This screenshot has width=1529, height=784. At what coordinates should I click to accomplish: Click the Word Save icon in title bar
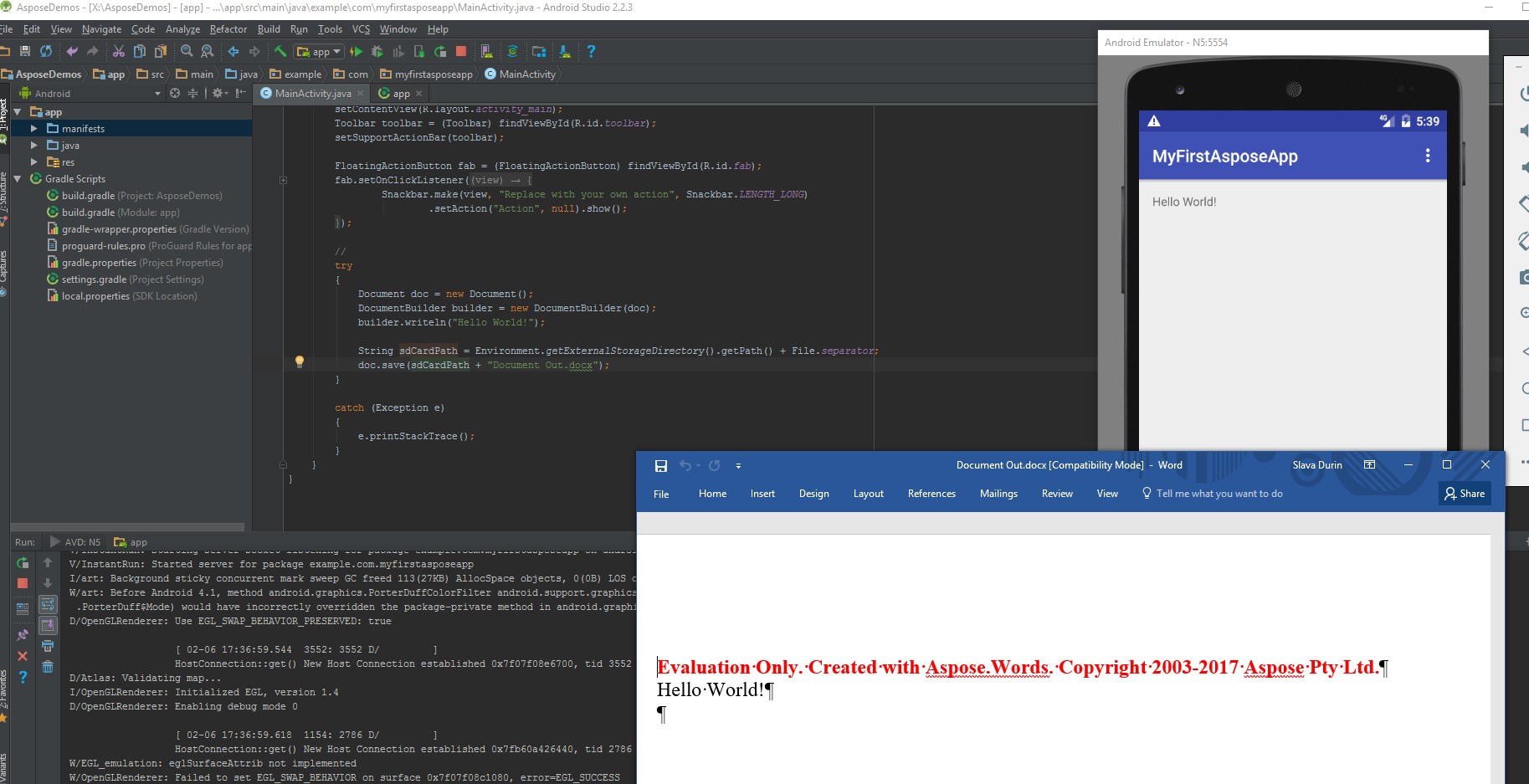[x=661, y=465]
